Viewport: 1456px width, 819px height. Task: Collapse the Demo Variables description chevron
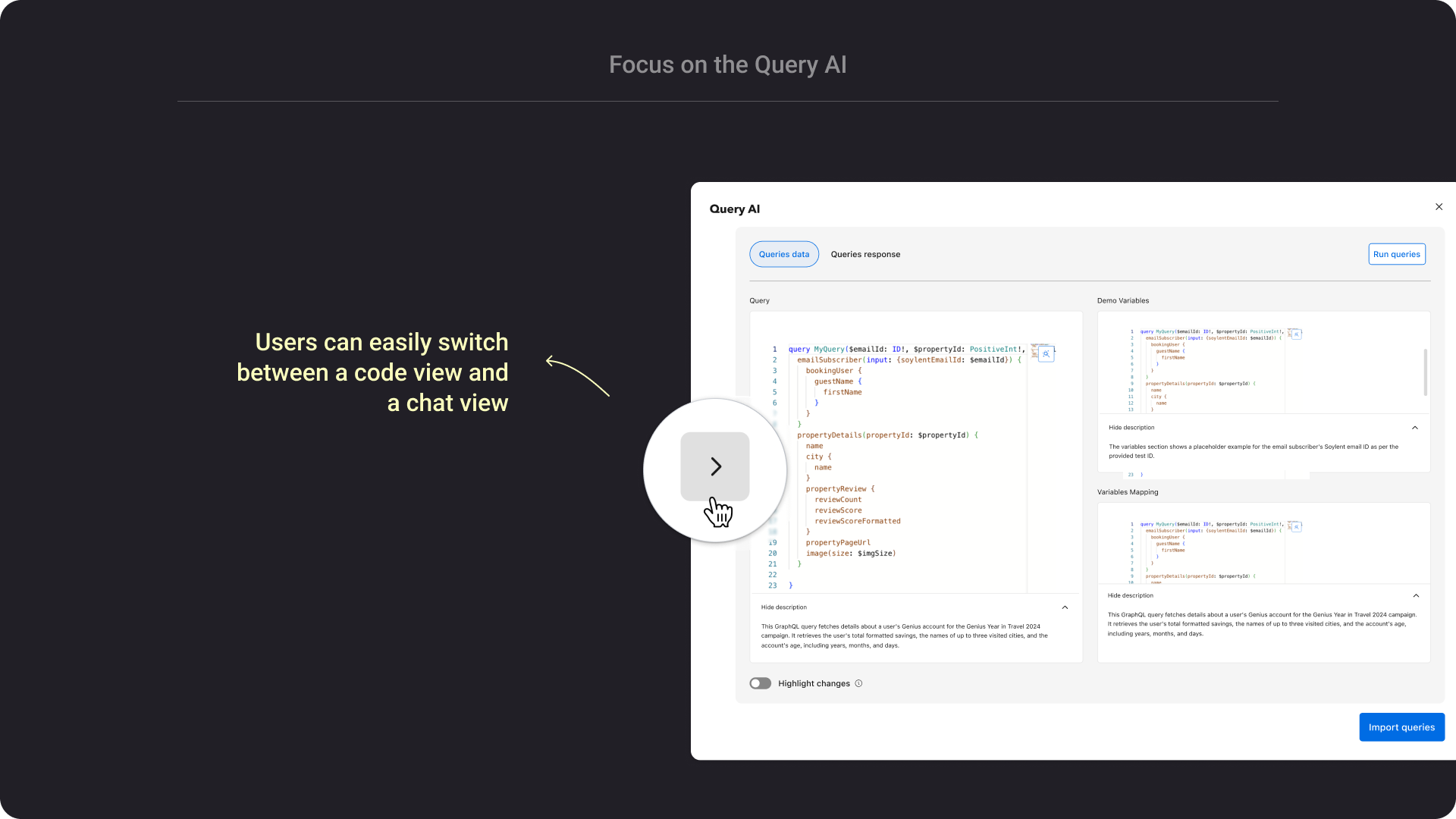[x=1415, y=428]
